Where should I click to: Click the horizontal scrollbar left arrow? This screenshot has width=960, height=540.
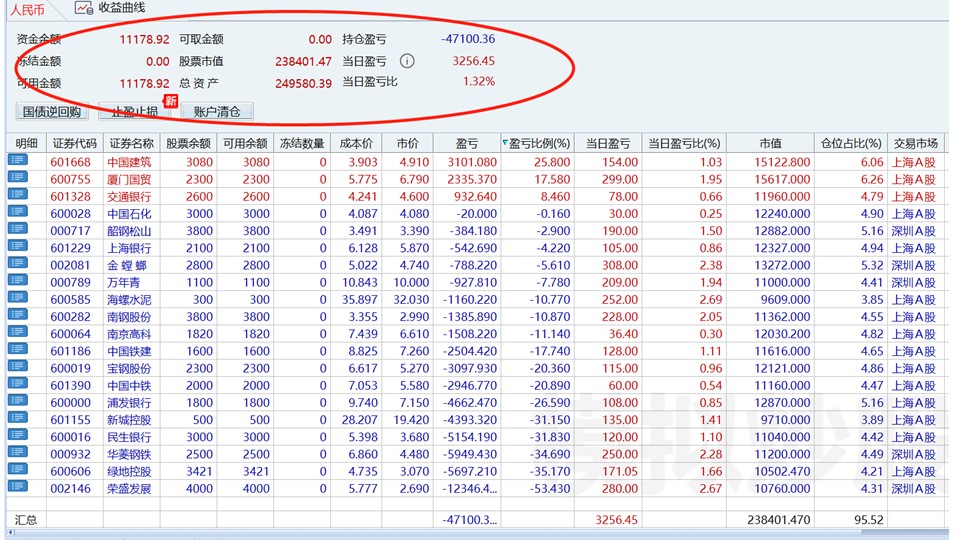[11, 533]
